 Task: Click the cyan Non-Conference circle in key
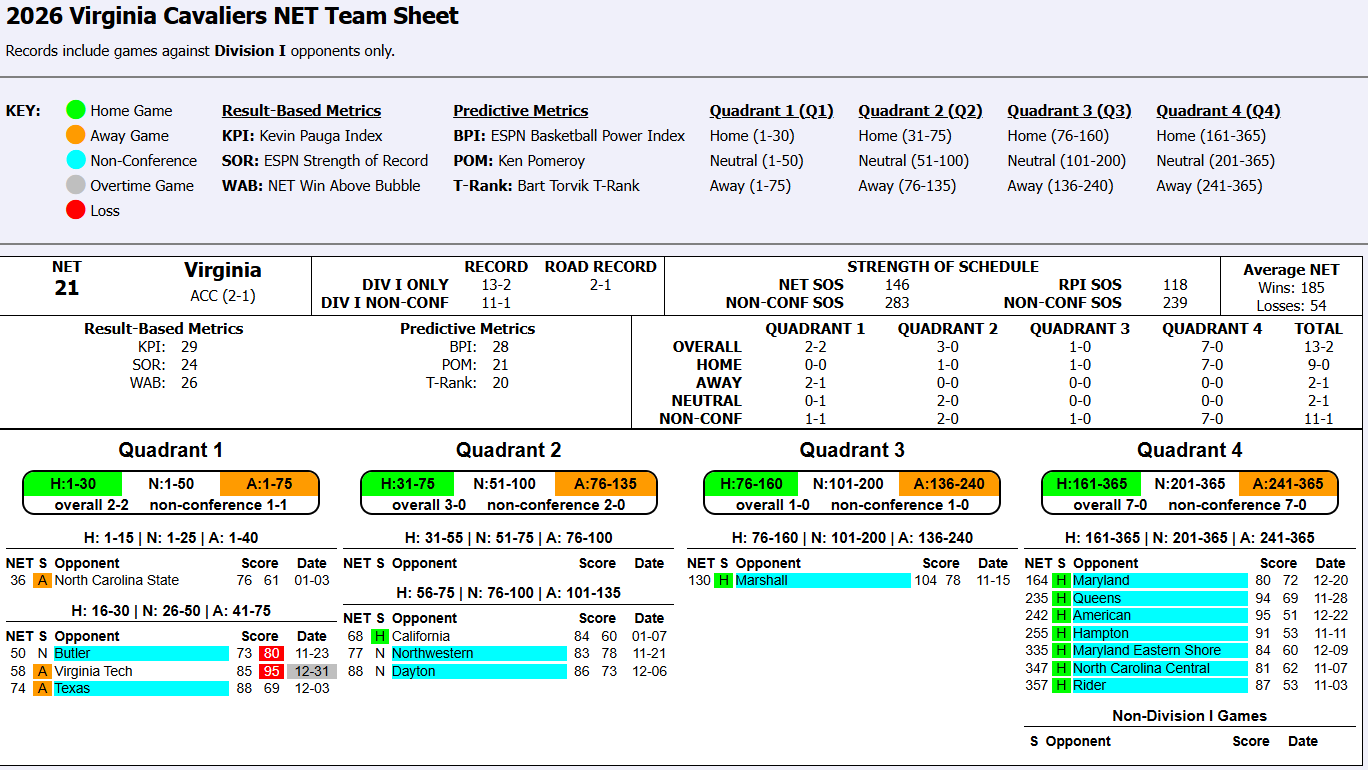(x=75, y=161)
